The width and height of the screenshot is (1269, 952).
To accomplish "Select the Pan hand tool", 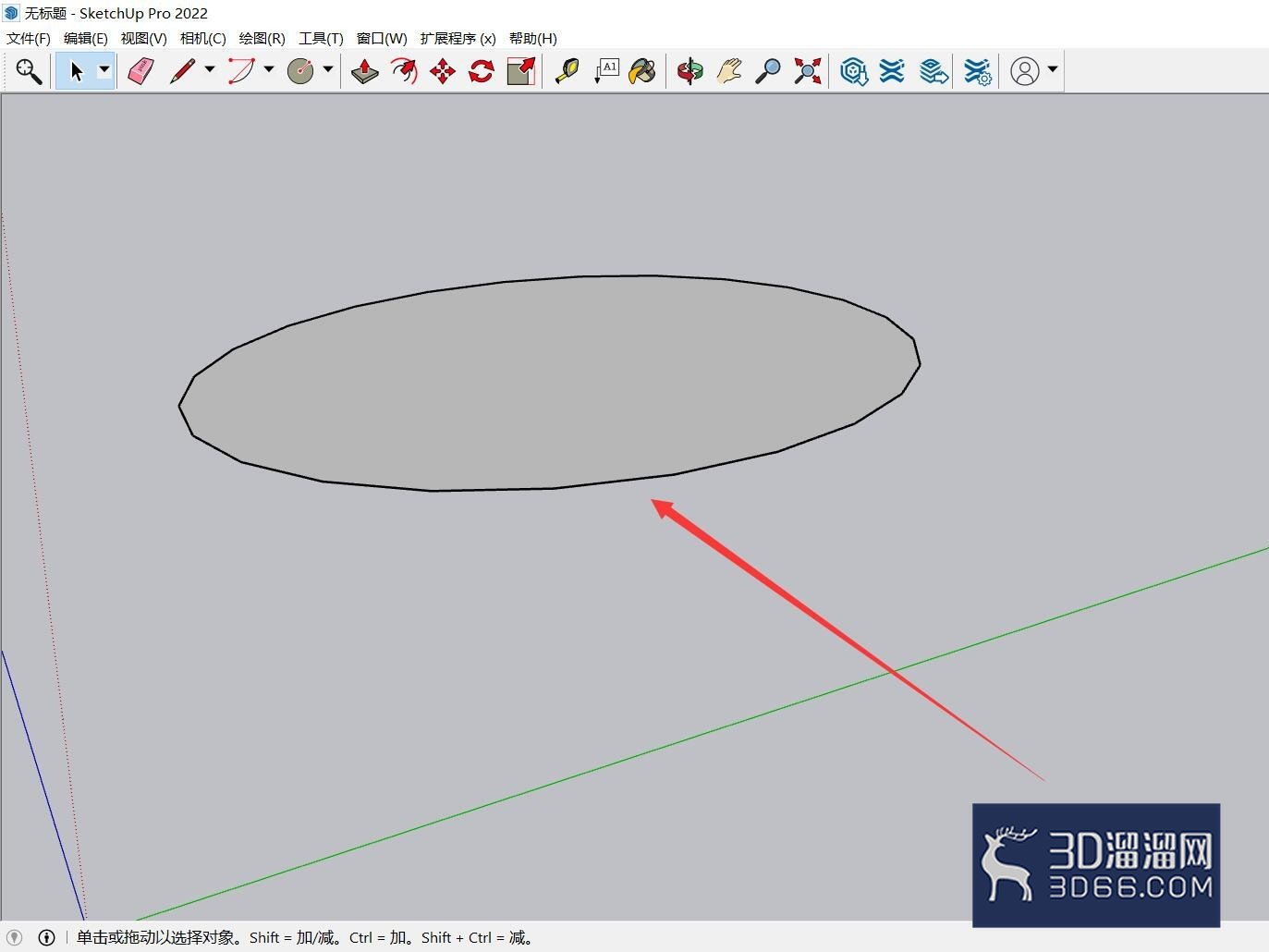I will [x=729, y=71].
